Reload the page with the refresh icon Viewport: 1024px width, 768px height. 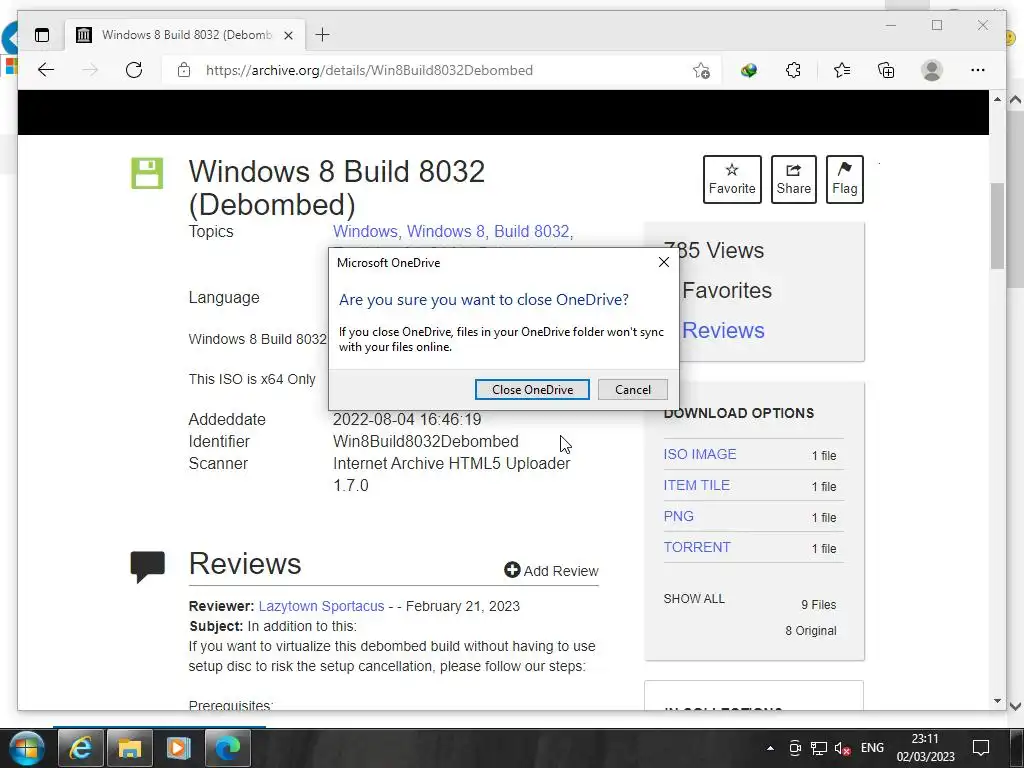point(134,70)
